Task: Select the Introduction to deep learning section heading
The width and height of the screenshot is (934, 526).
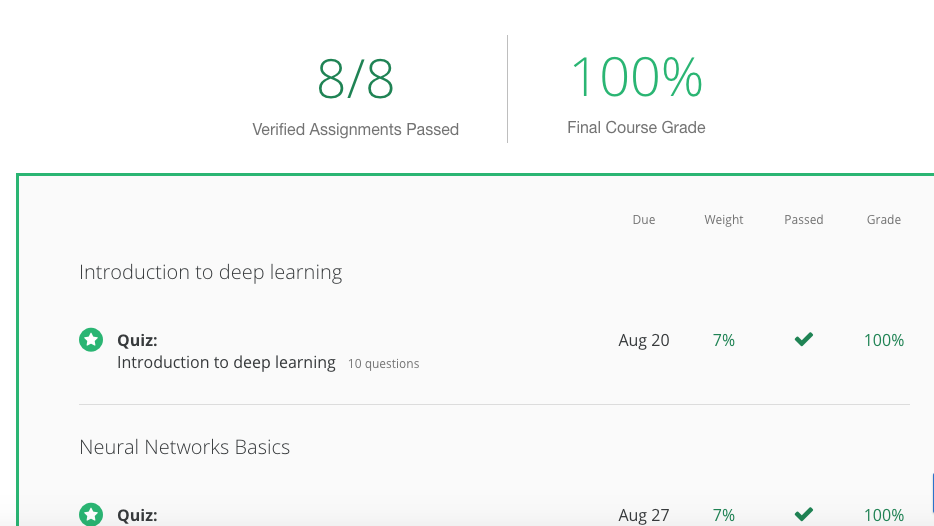Action: coord(210,272)
